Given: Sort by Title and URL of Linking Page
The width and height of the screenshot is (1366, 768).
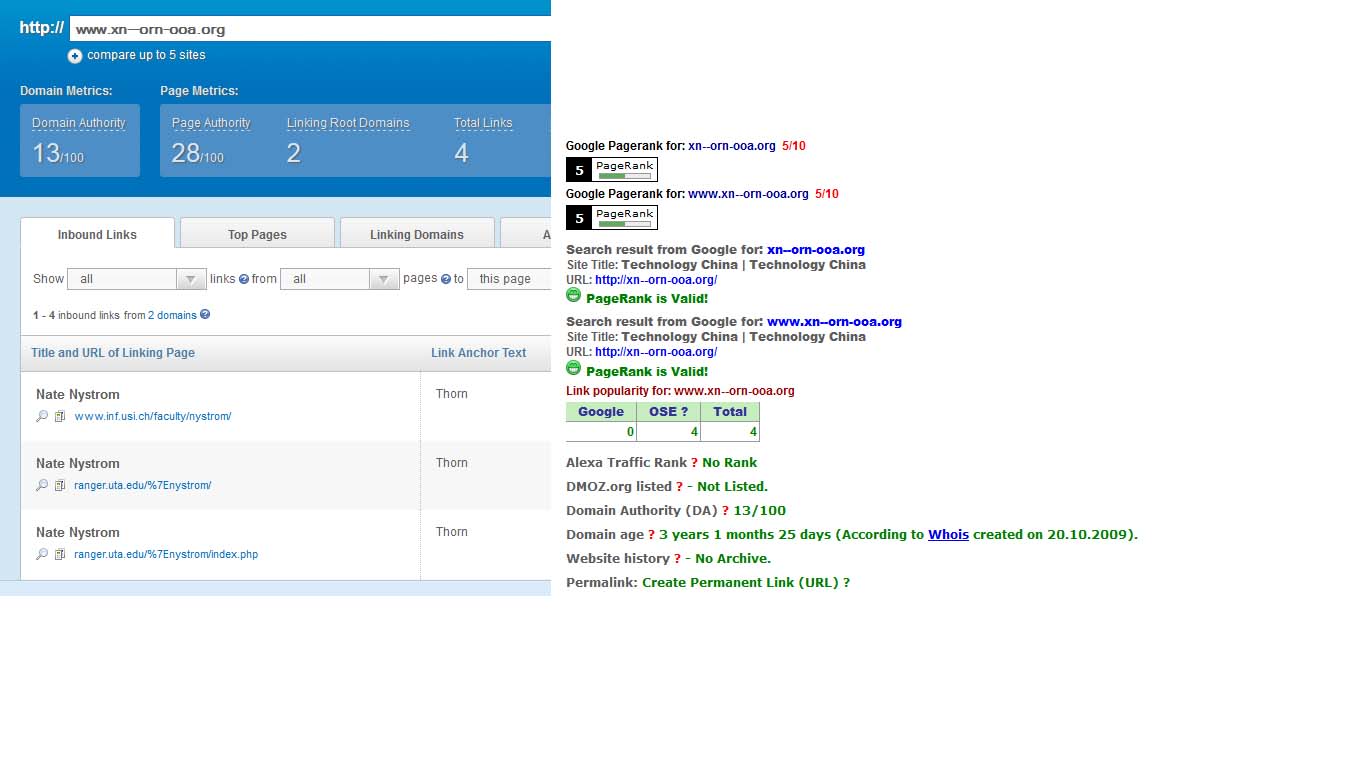Looking at the screenshot, I should (113, 353).
